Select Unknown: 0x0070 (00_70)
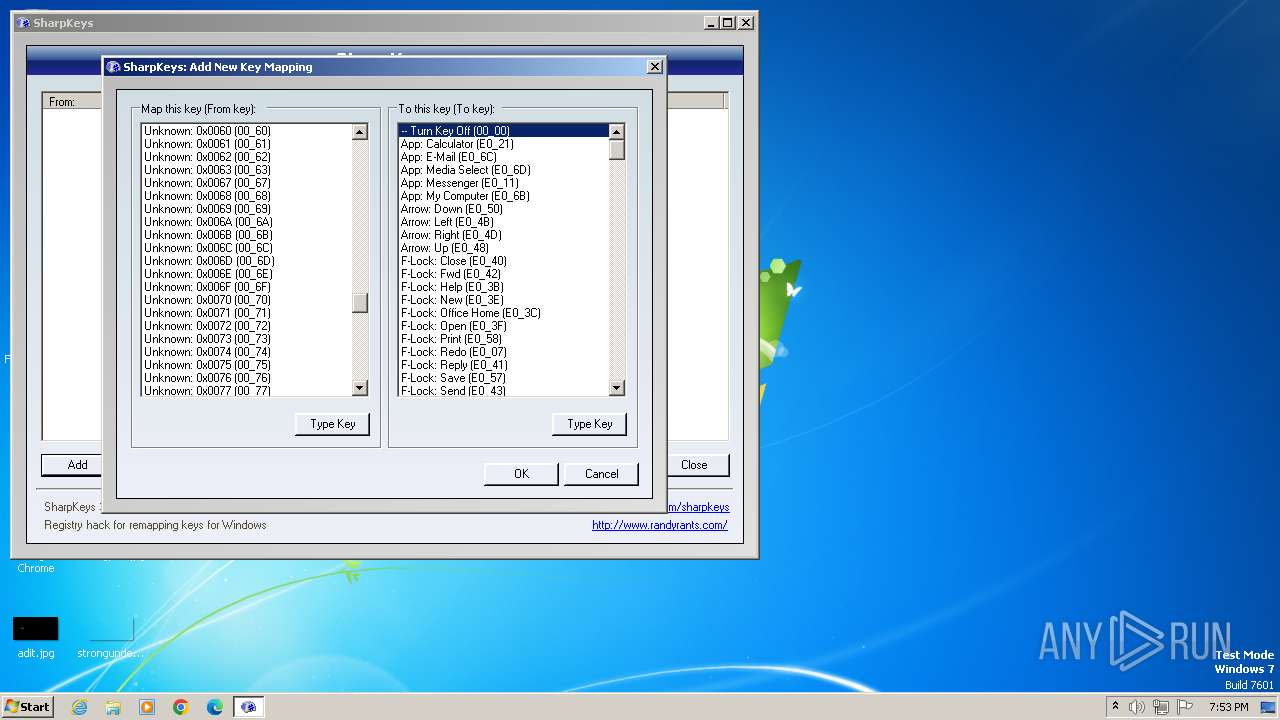The height and width of the screenshot is (720, 1280). click(246, 300)
